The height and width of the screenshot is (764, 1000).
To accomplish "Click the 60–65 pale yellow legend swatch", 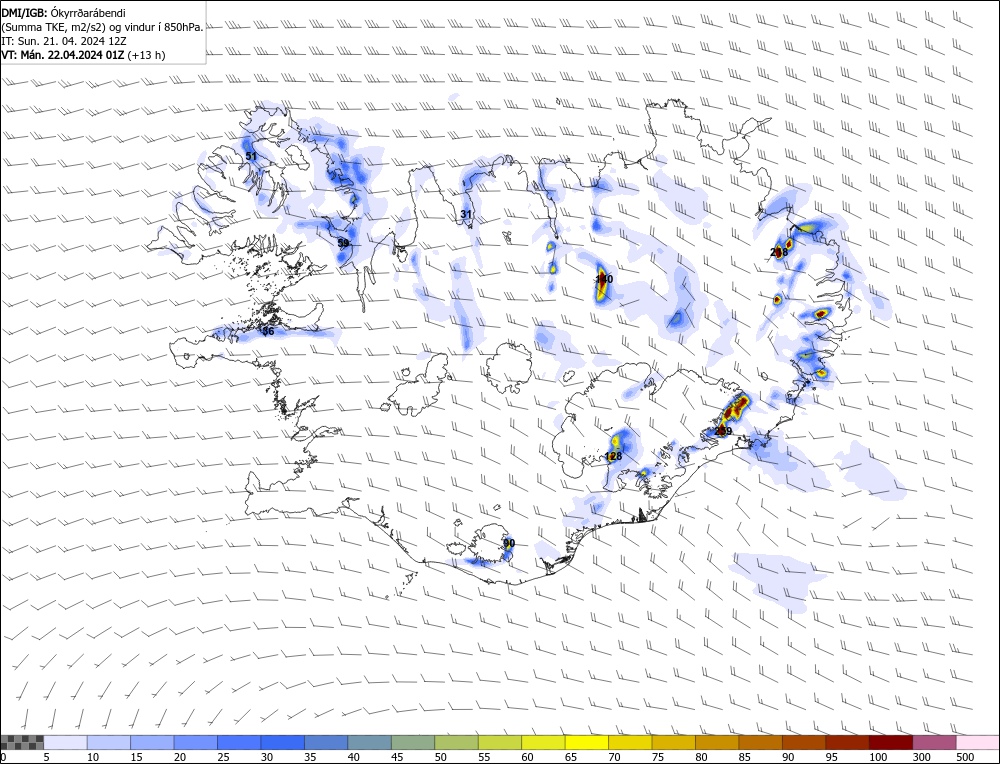I will pos(543,742).
